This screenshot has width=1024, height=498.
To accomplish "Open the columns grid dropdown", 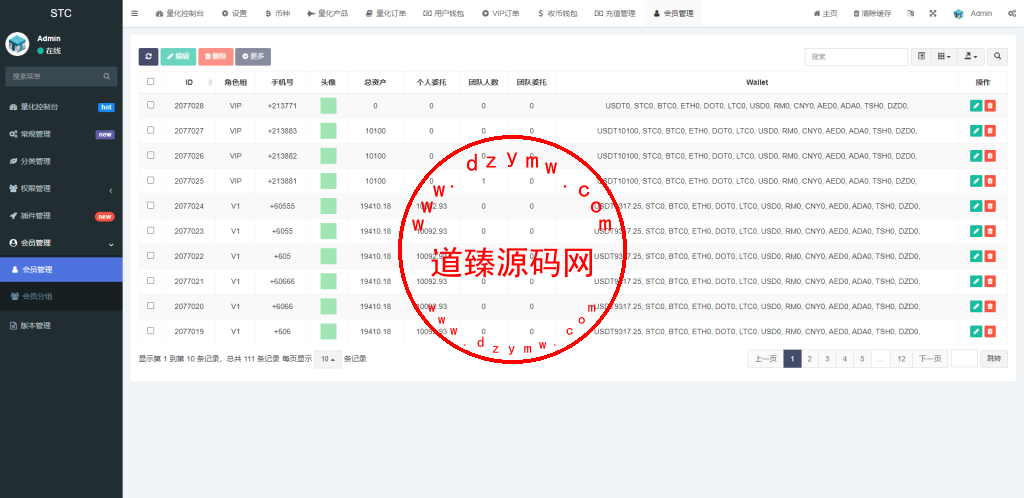I will (x=944, y=57).
